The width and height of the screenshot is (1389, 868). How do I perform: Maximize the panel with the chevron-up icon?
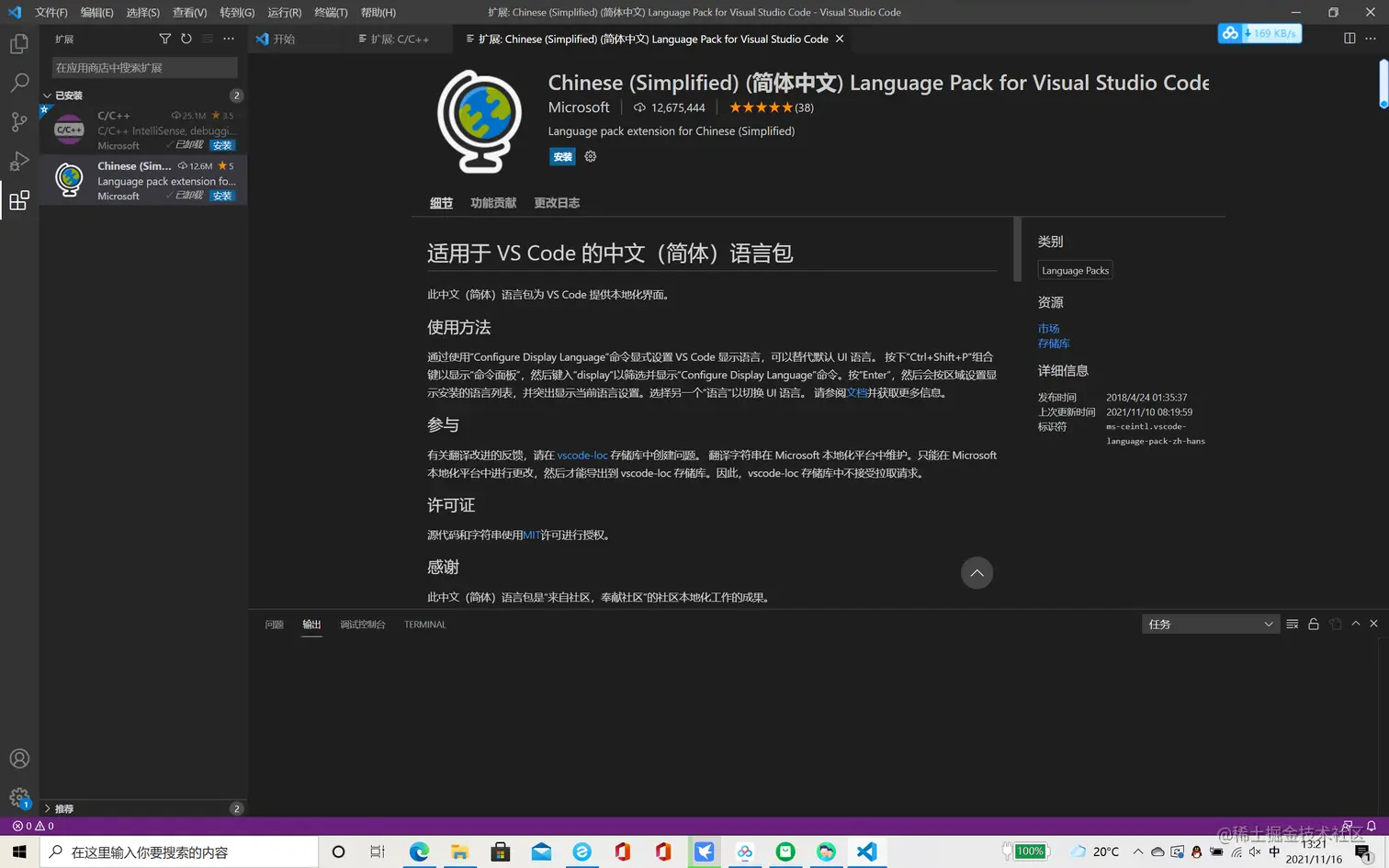(x=1356, y=624)
